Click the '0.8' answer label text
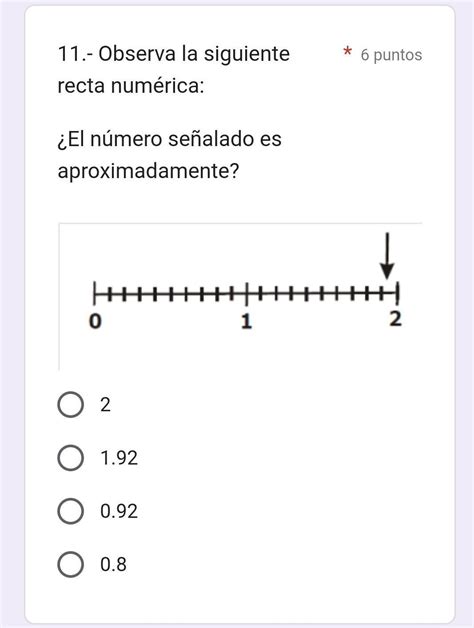This screenshot has width=474, height=628. (113, 564)
